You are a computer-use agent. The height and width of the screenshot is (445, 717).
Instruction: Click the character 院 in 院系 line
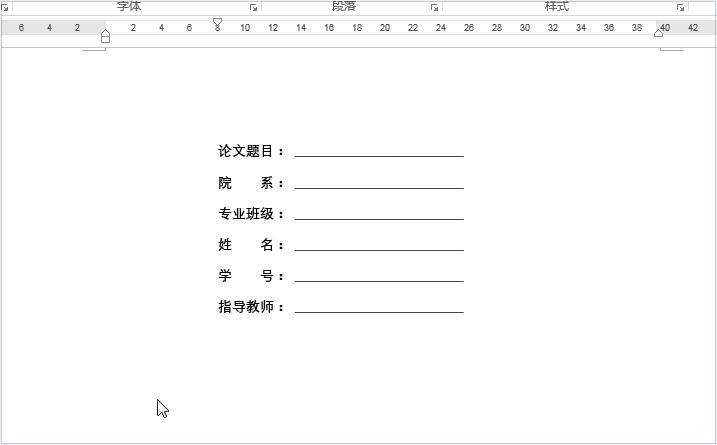point(225,183)
